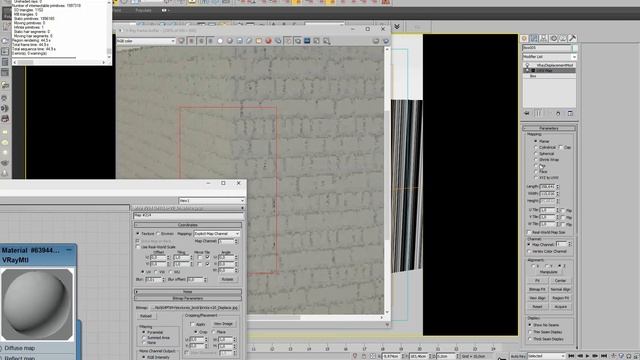The image size is (640, 360).
Task: Open the Modifier List dropdown
Action: click(x=549, y=57)
